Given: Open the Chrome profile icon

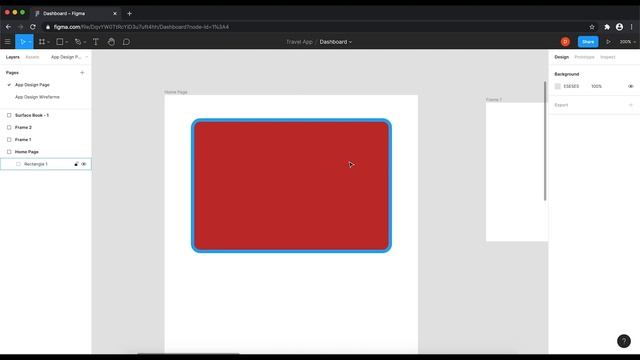Looking at the screenshot, I should tap(619, 27).
